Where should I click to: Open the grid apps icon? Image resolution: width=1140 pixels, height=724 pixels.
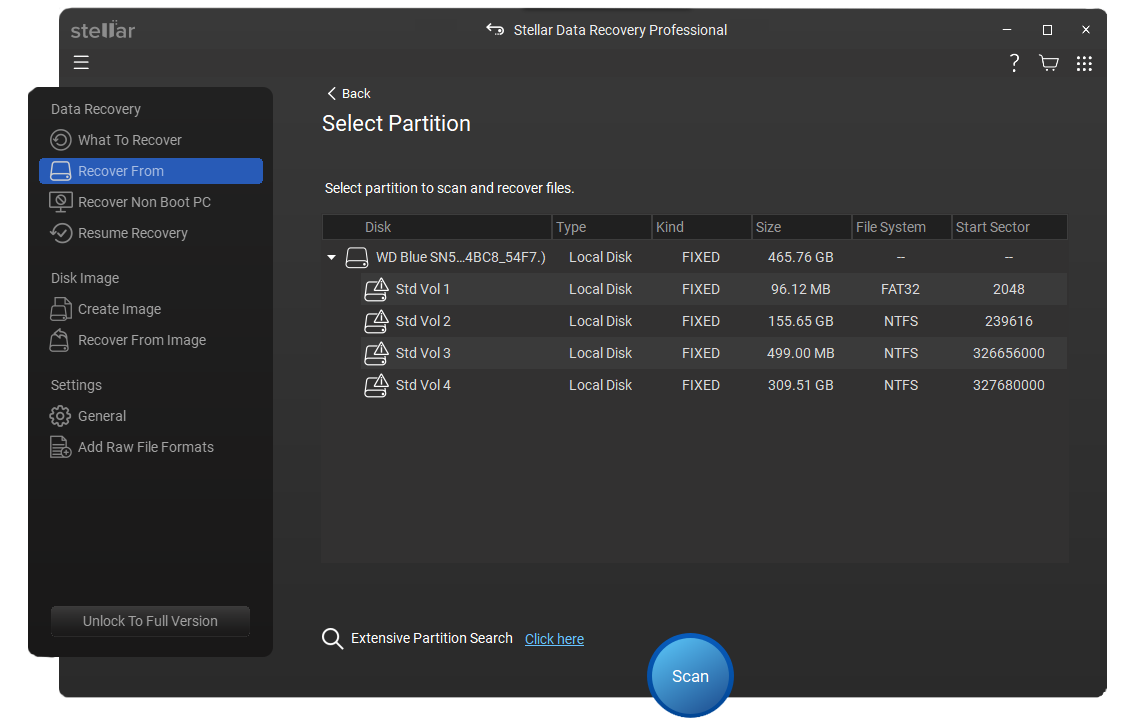point(1084,63)
